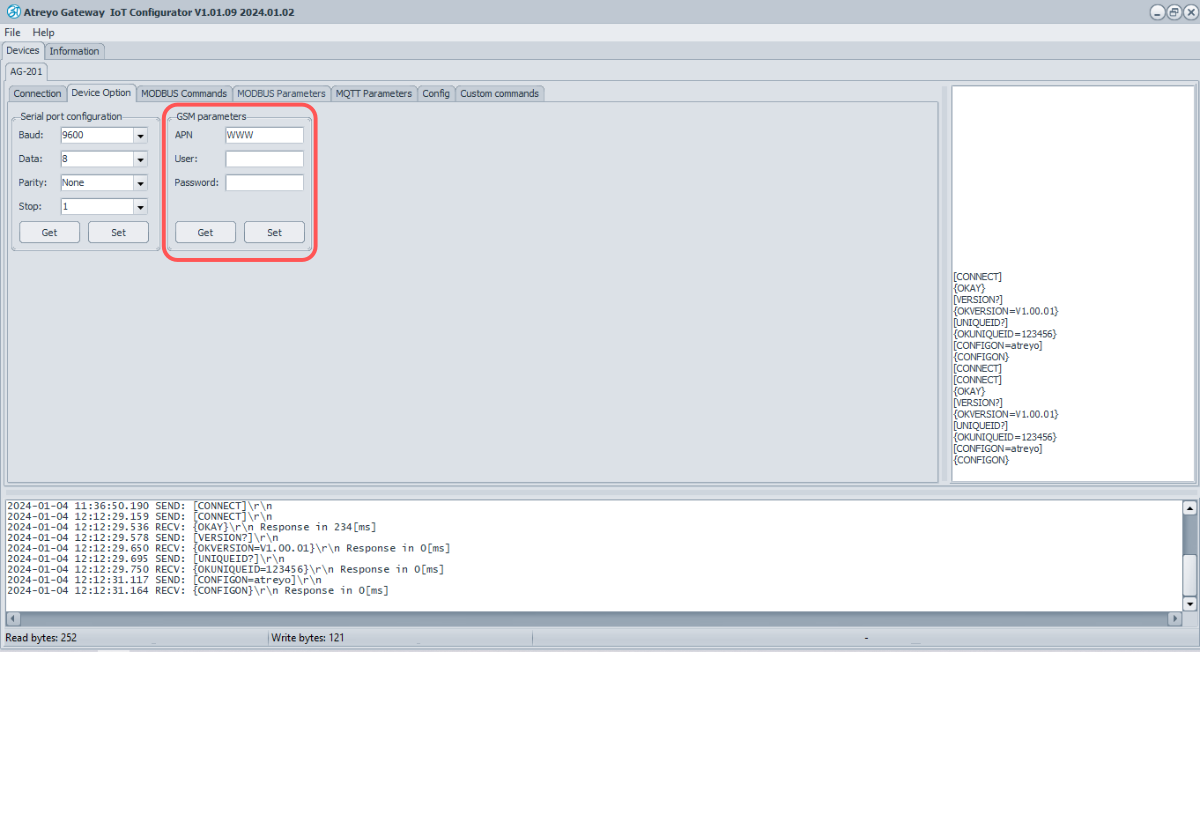
Task: Click the 'Write bytes: 121' status entry
Action: tap(308, 637)
